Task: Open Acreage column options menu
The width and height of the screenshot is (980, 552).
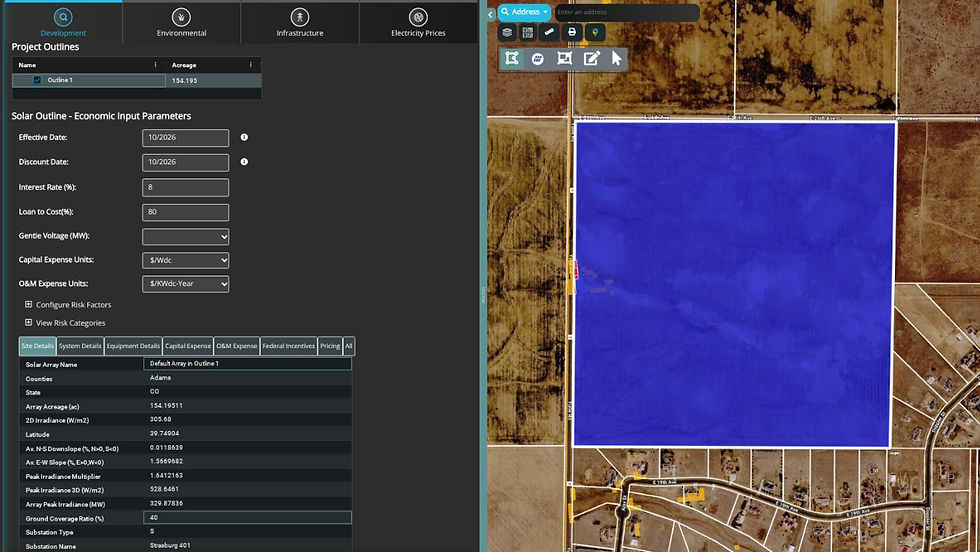Action: (251, 64)
